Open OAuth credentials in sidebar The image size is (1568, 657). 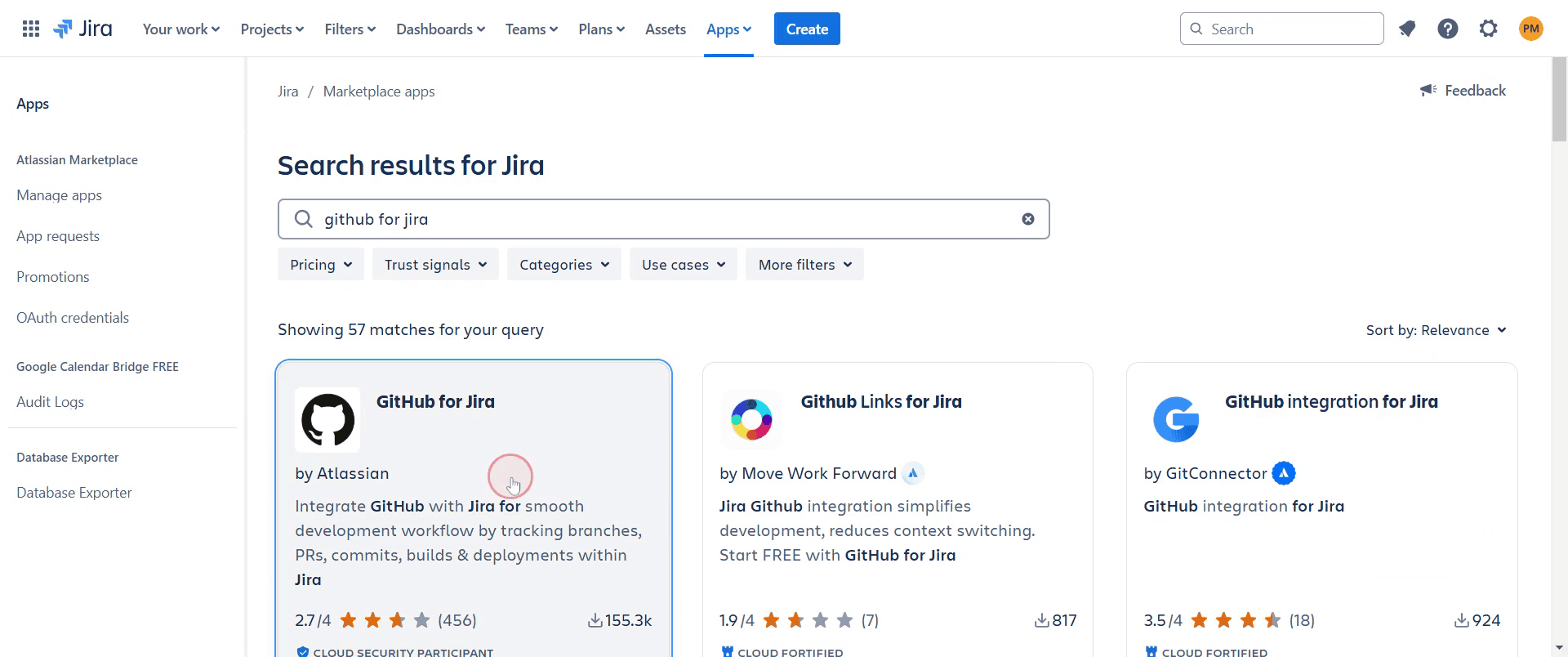click(x=73, y=318)
